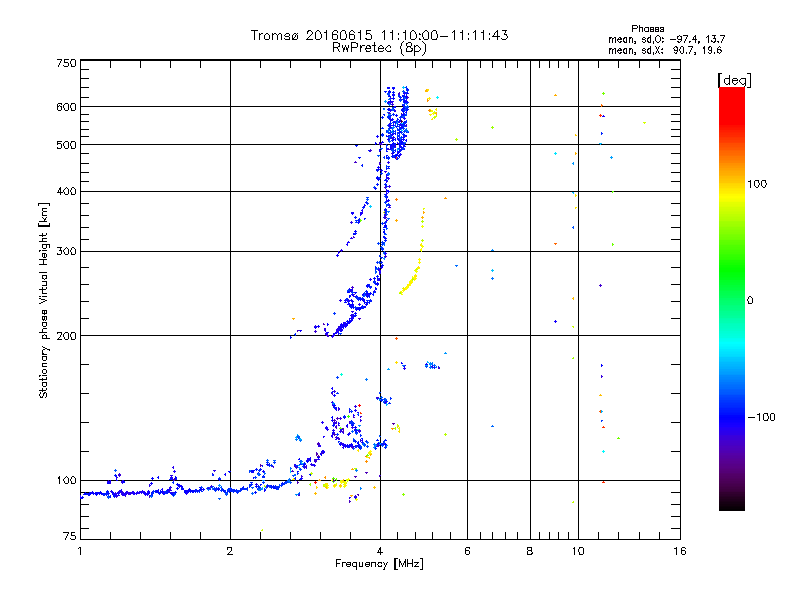Select the 'mean, sd,O: -97.4, 13.7' line
This screenshot has width=800, height=600.
[x=666, y=39]
